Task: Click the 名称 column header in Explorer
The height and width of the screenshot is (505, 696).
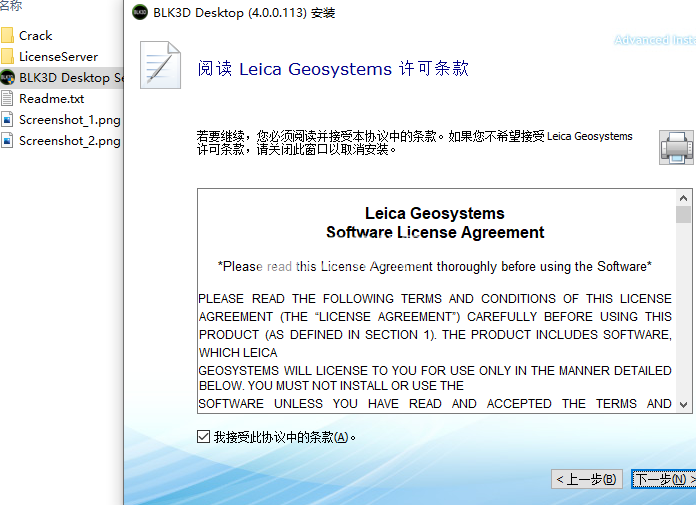Action: click(x=11, y=5)
